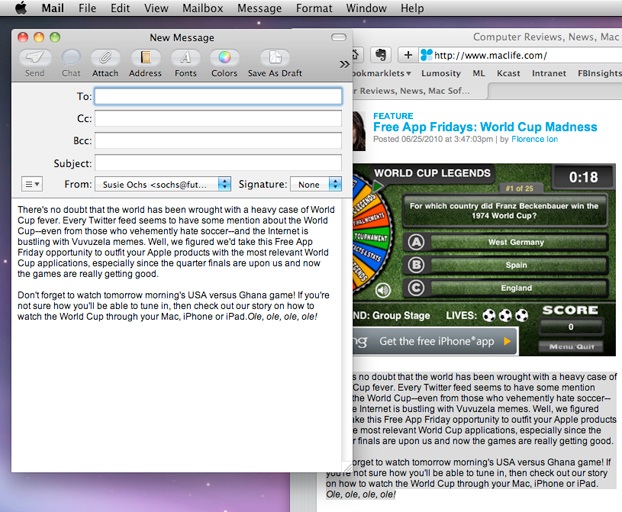This screenshot has height=512, width=622.
Task: Click the plus add-bookmark button in browser
Action: coord(408,54)
